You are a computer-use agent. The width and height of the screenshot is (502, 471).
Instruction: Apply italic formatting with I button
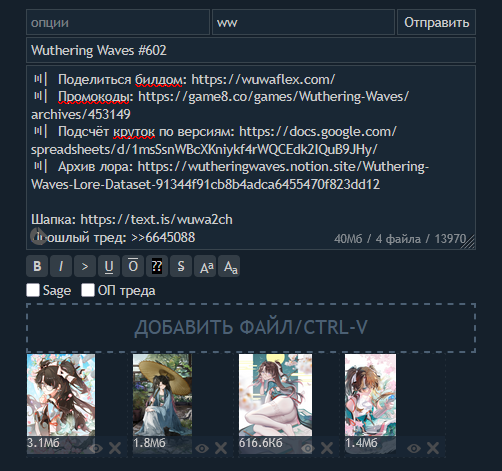pyautogui.click(x=61, y=266)
